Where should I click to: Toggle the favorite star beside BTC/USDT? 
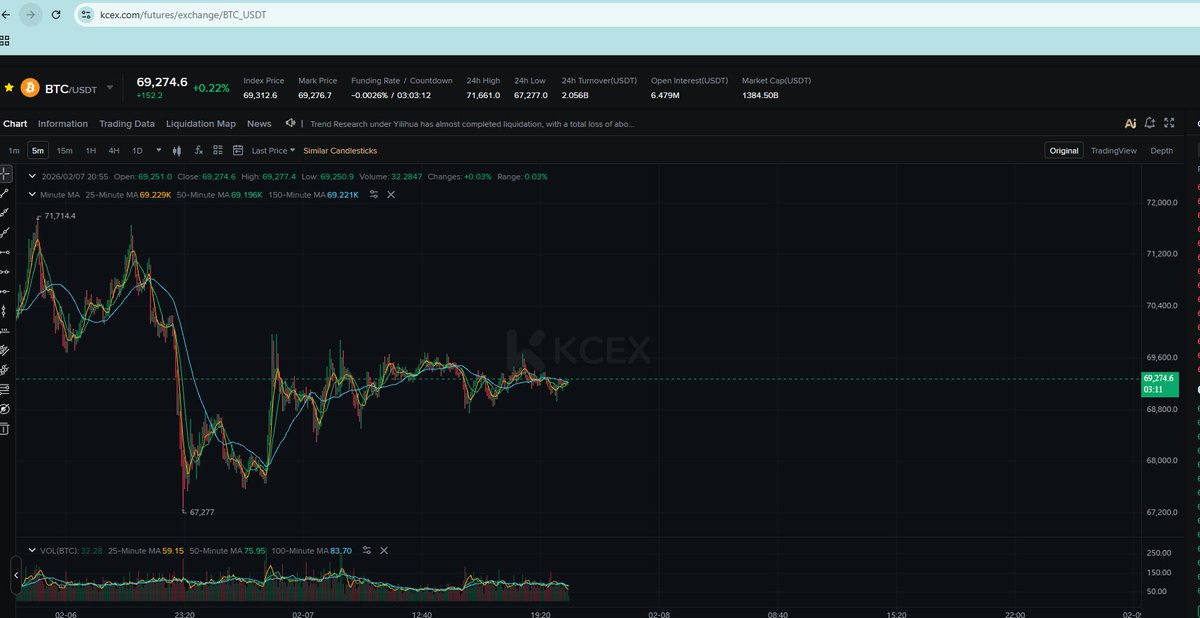(9, 88)
